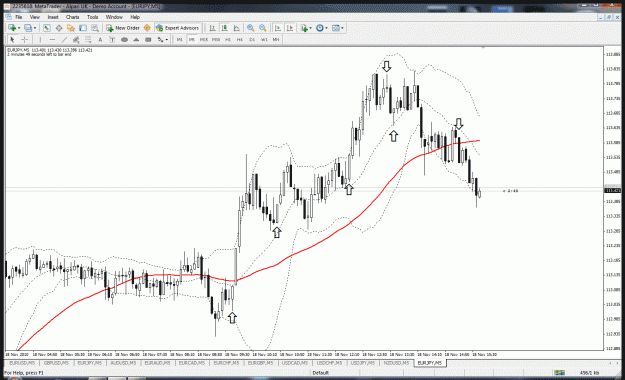
Task: Toggle the Expert Advisors button
Action: [x=177, y=28]
